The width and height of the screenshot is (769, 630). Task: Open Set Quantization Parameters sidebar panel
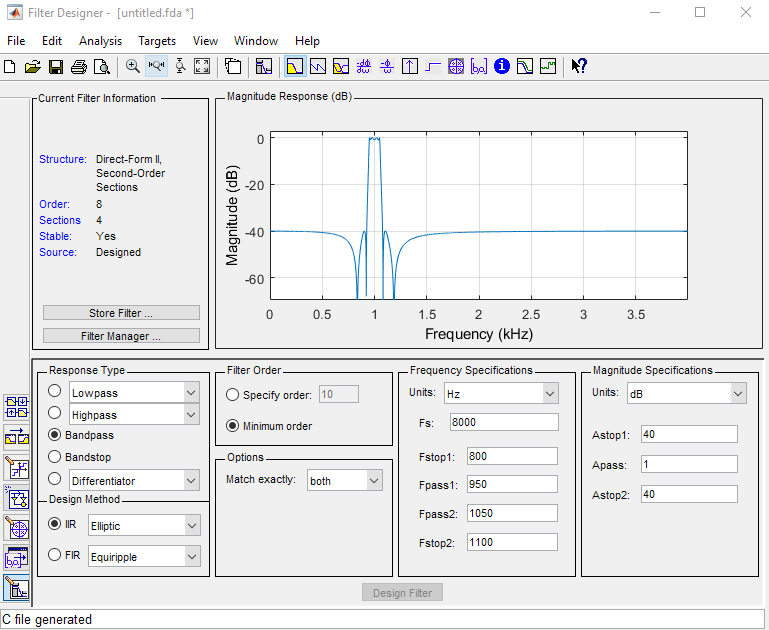[17, 468]
